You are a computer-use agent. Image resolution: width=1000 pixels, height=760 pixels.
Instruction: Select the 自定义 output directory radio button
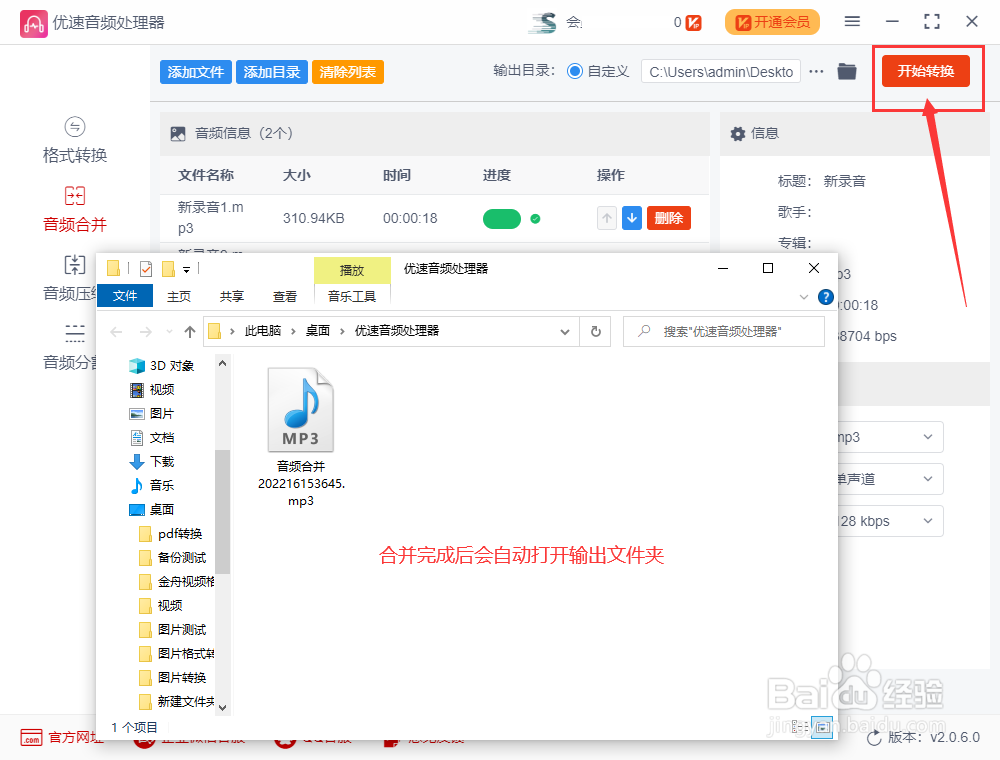pyautogui.click(x=575, y=71)
